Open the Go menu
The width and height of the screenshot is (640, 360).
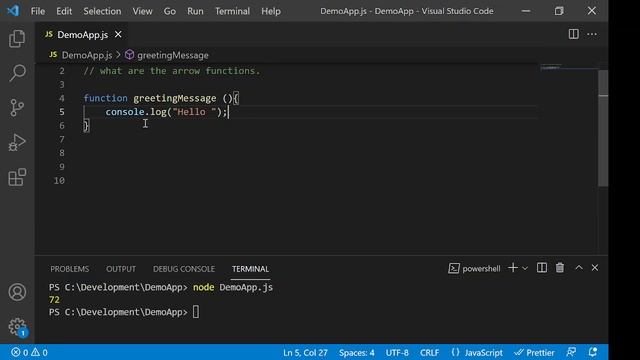(170, 11)
